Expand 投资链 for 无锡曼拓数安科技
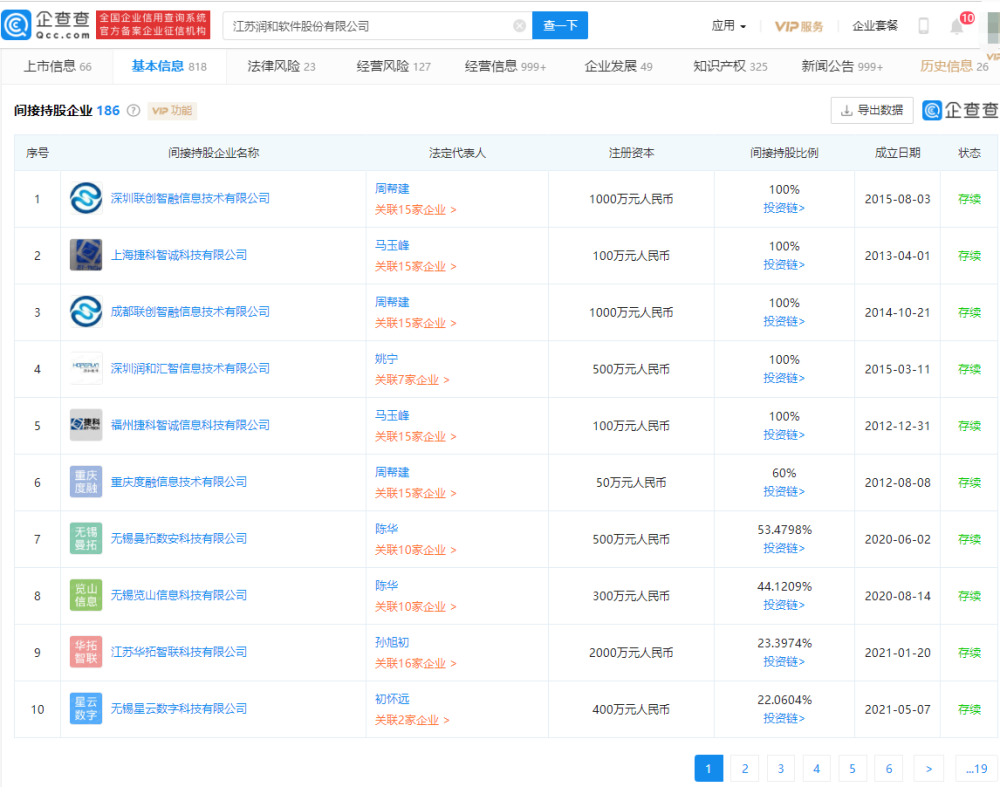 pos(784,549)
